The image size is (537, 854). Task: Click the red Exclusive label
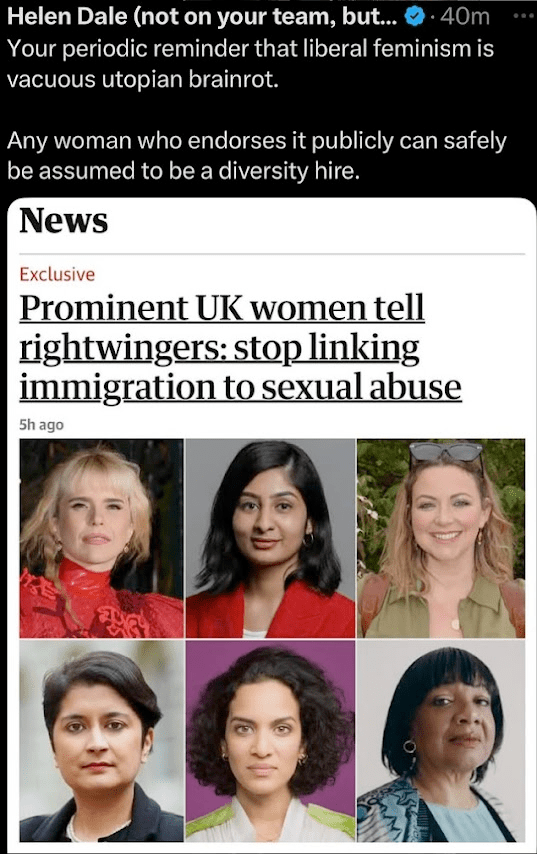(57, 274)
